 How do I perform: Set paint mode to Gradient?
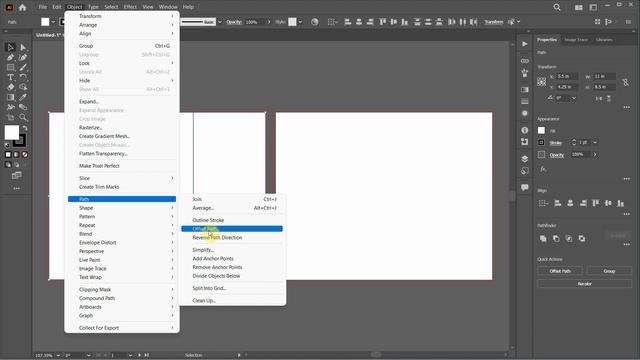16,155
